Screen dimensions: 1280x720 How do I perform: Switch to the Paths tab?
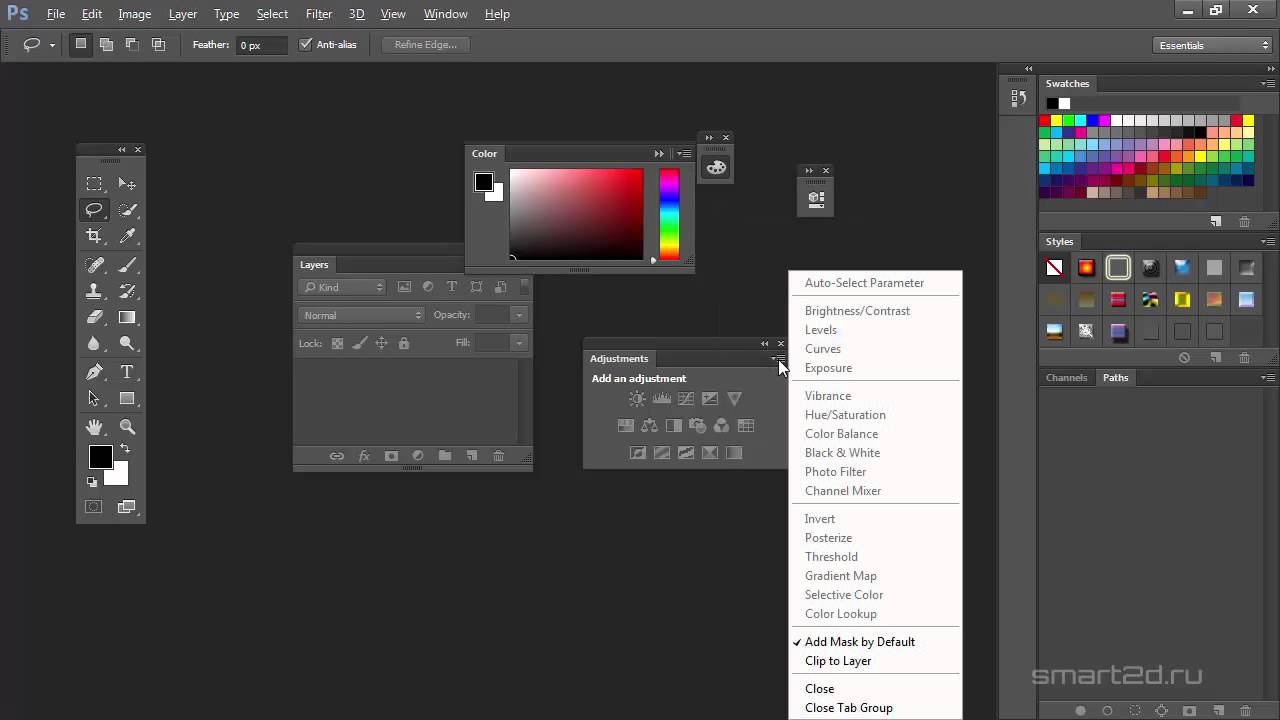tap(1115, 378)
